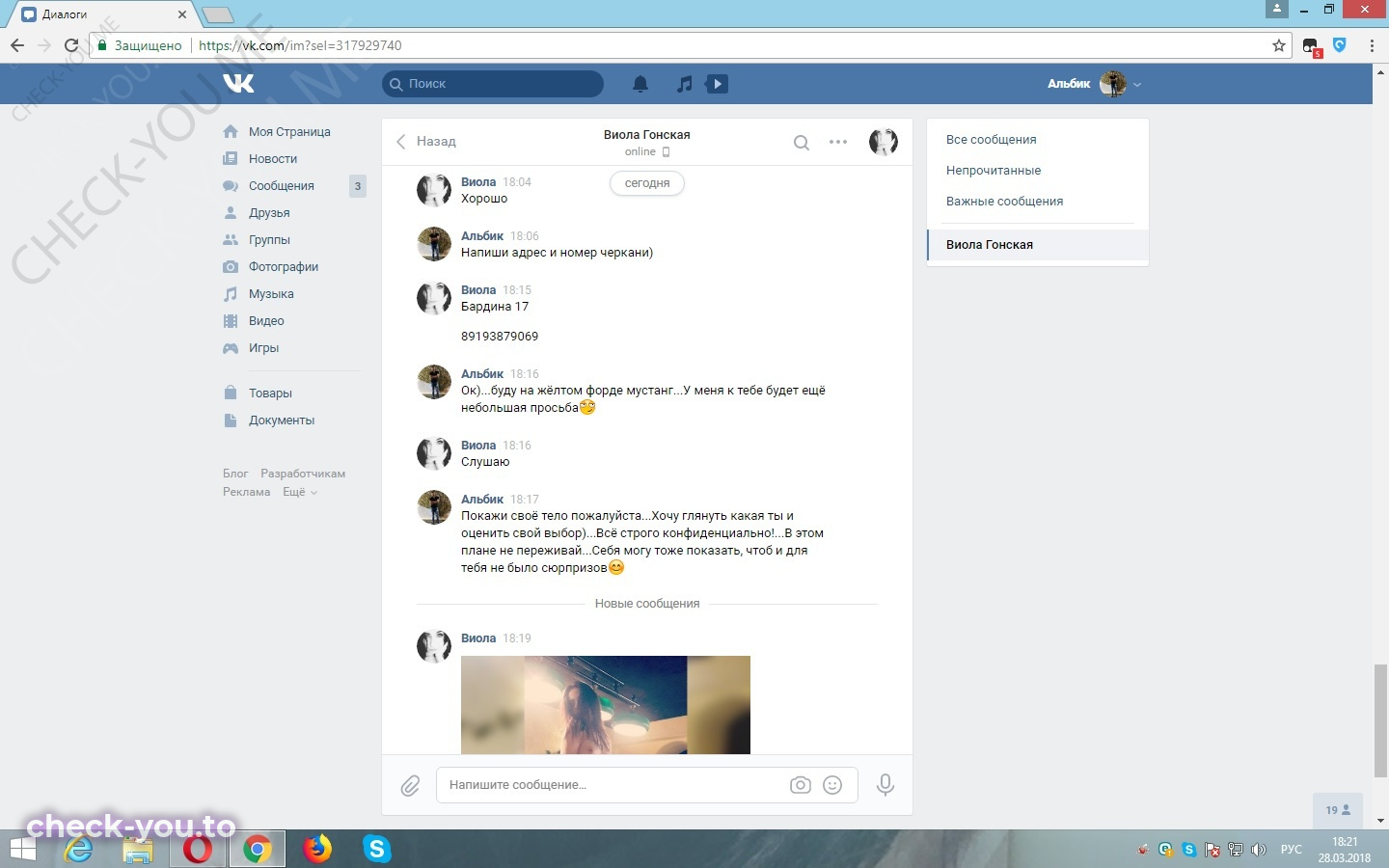
Task: Click Альбик name at 18:06 message
Action: tap(482, 236)
